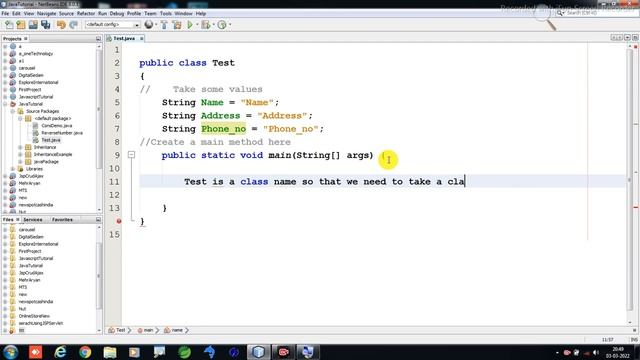
Task: Select DigitalSedan project in Projects tree
Action: 31,75
